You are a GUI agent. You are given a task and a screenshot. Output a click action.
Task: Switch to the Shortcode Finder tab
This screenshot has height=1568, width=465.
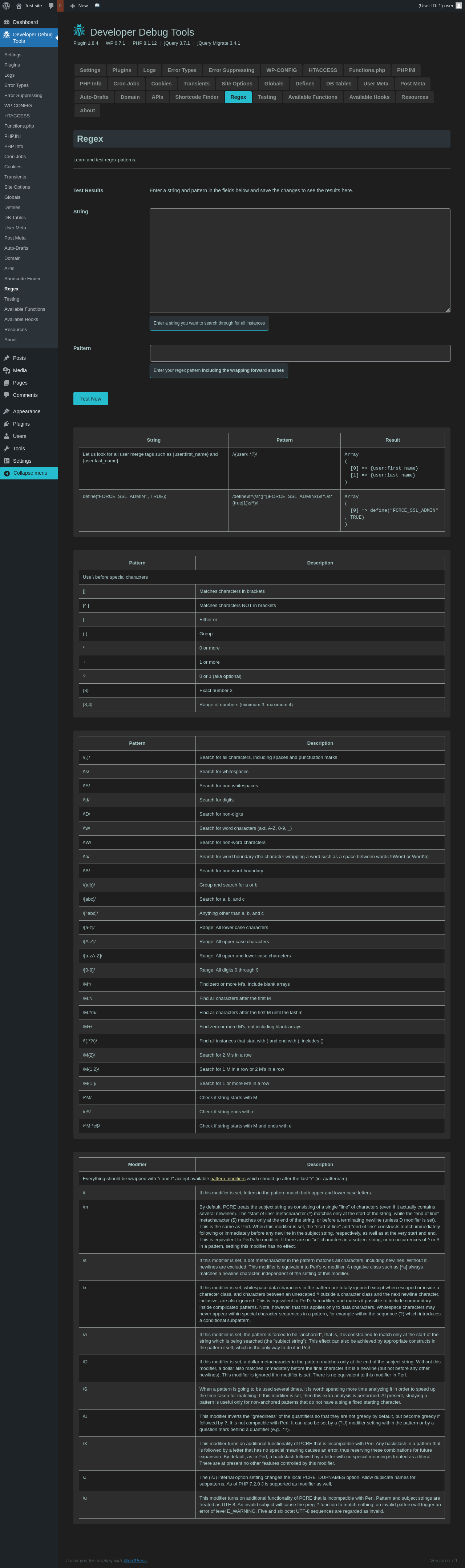tap(197, 97)
